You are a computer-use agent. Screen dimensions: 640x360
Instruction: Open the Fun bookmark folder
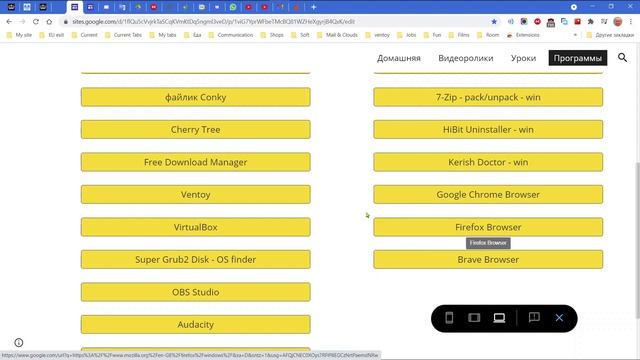[x=432, y=35]
